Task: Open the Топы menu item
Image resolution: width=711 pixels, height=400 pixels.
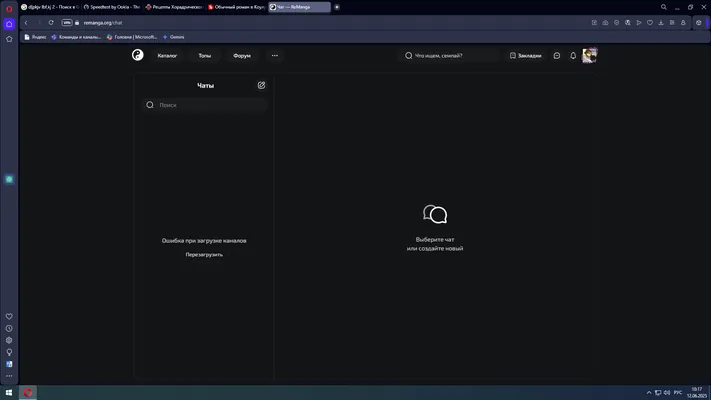Action: pos(205,56)
